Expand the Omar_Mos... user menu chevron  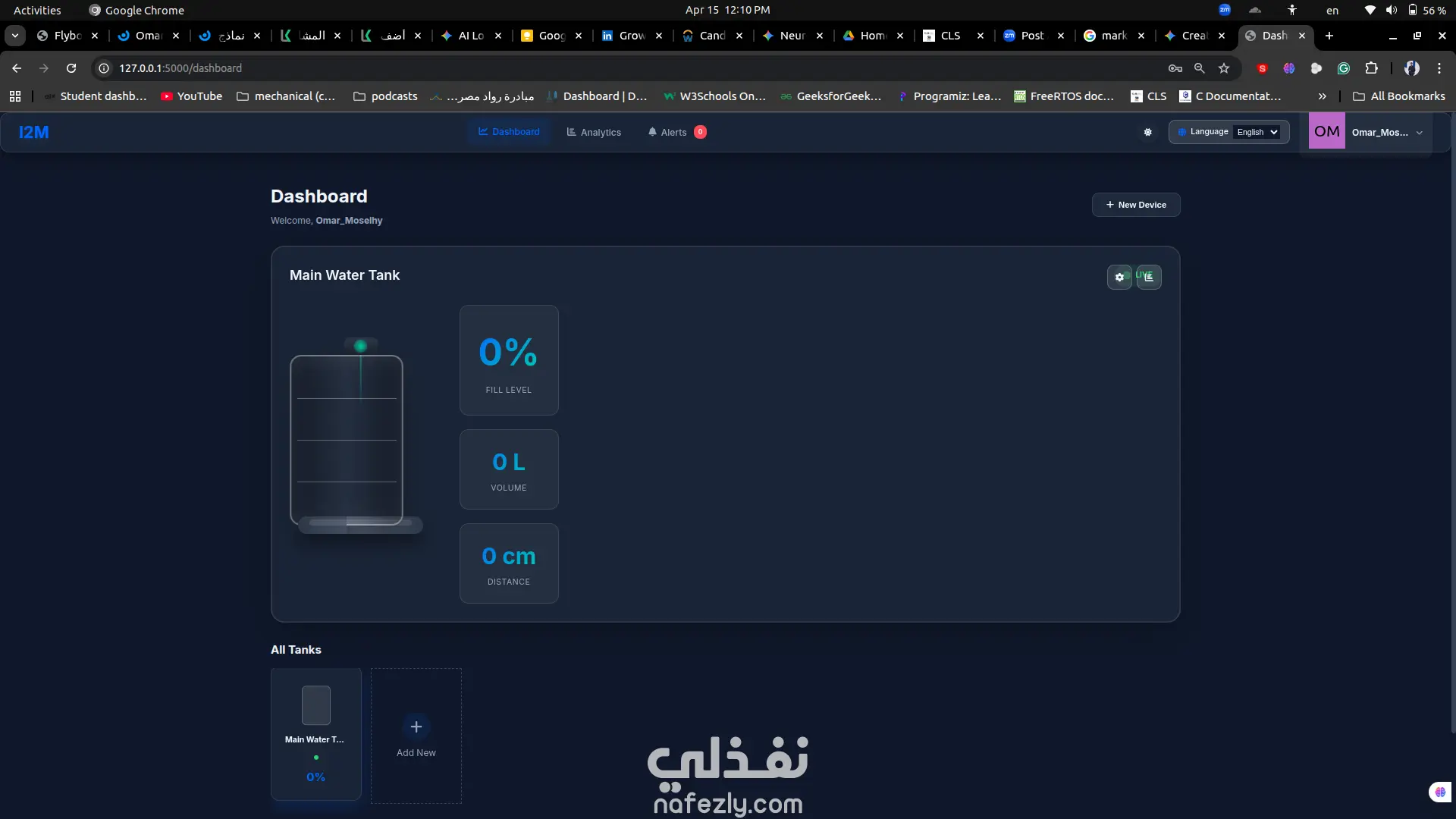[x=1419, y=133]
